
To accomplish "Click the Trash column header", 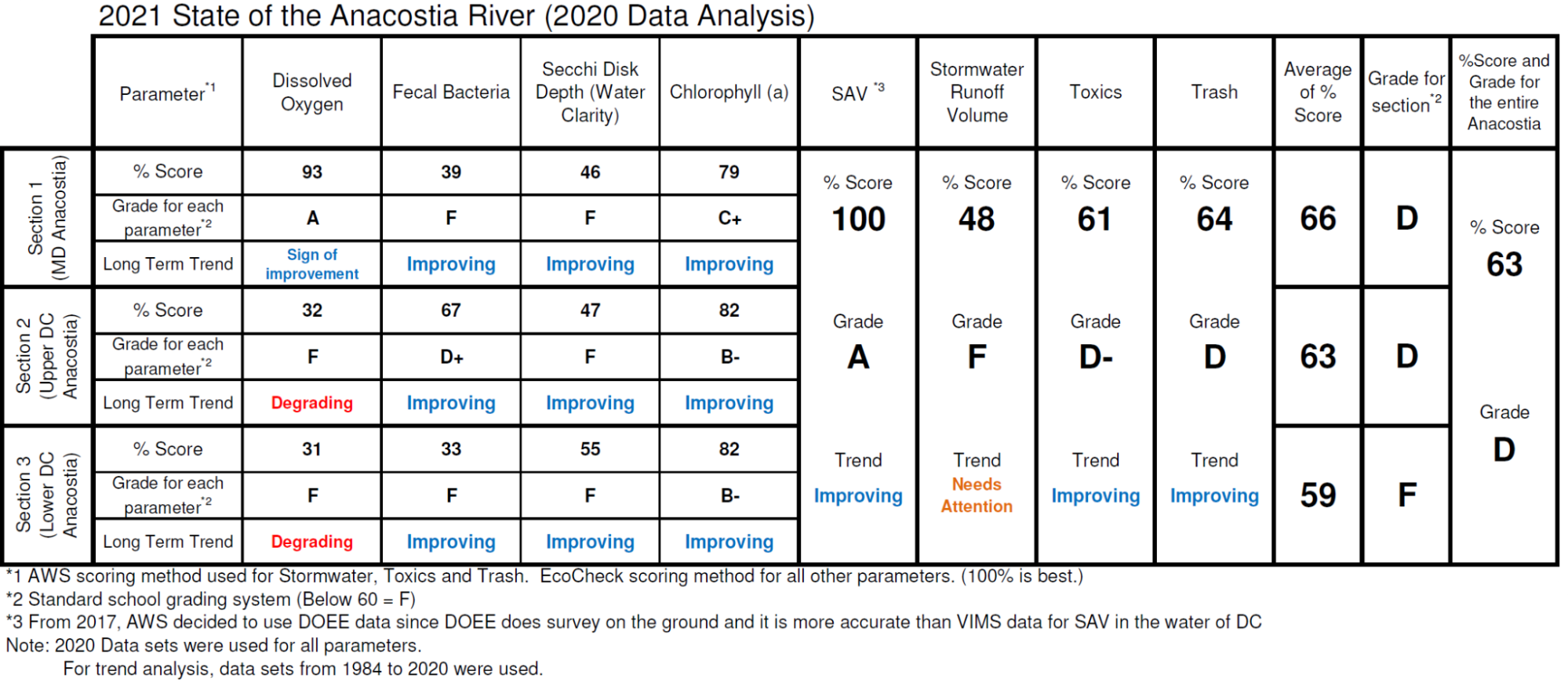I will click(x=1214, y=93).
